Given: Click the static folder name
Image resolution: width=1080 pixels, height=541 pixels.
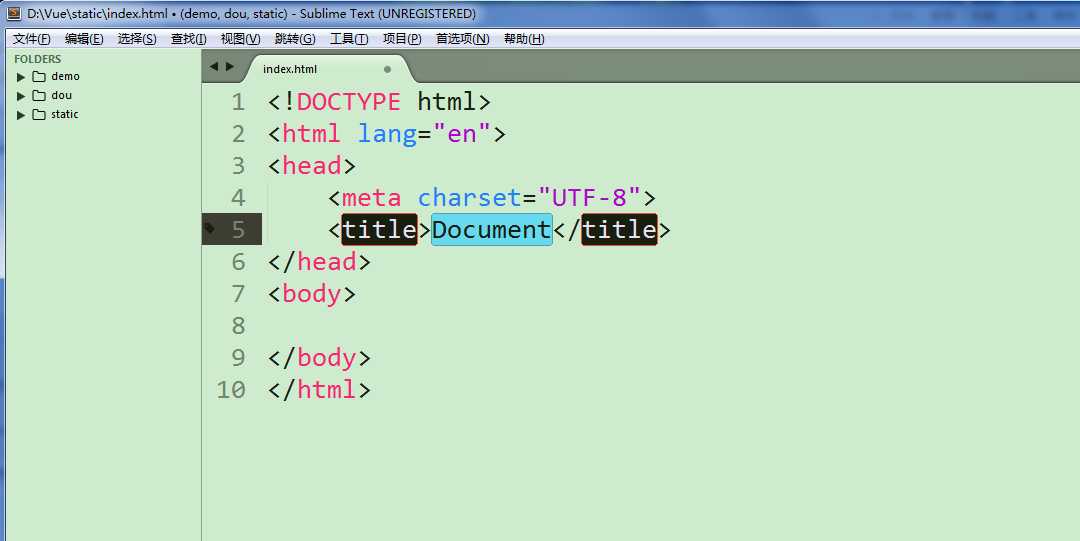Looking at the screenshot, I should [65, 114].
